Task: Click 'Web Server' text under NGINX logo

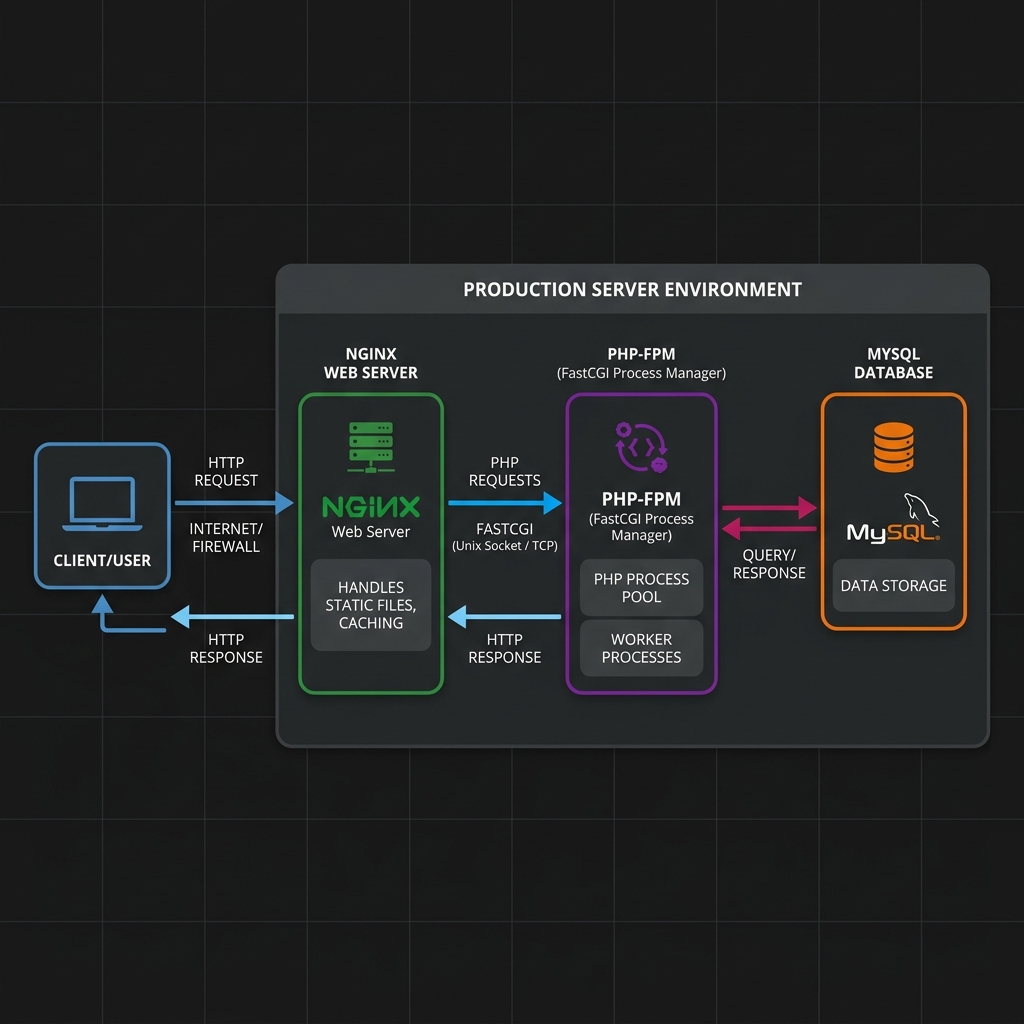Action: [371, 532]
